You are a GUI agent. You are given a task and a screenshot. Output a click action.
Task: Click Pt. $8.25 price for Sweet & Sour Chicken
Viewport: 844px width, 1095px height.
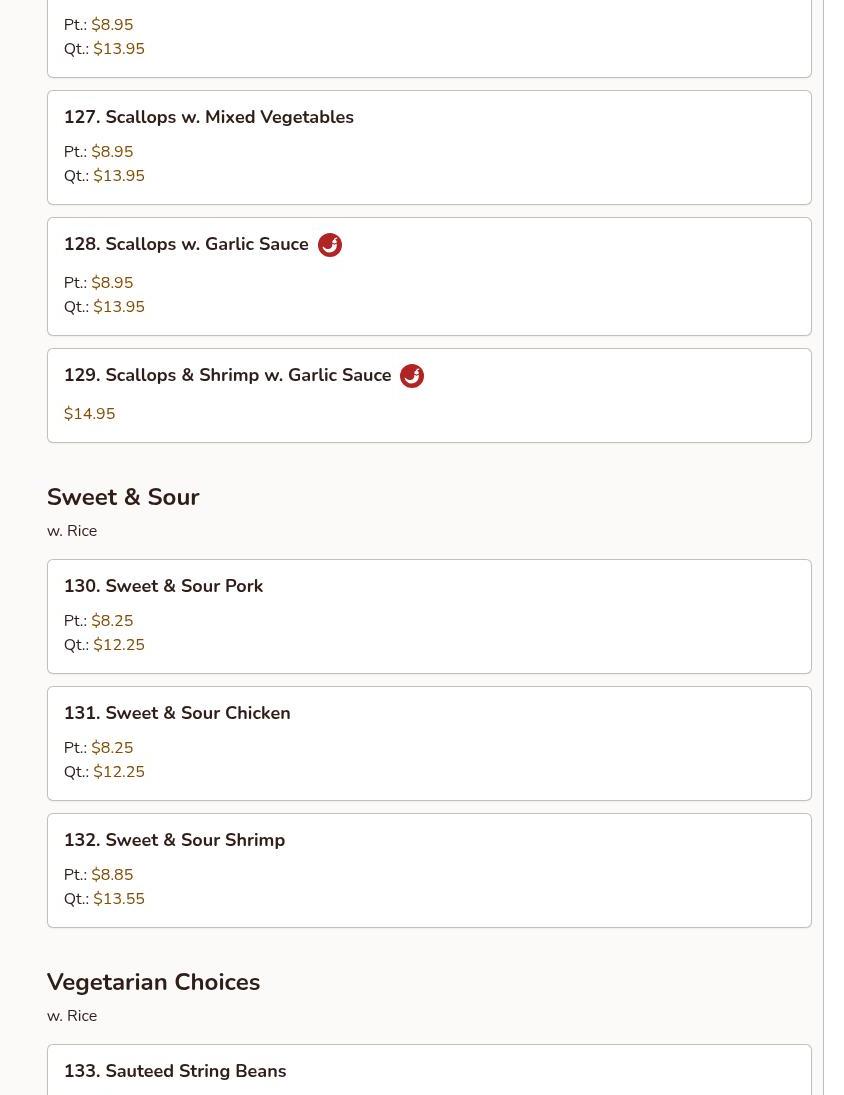tap(112, 748)
